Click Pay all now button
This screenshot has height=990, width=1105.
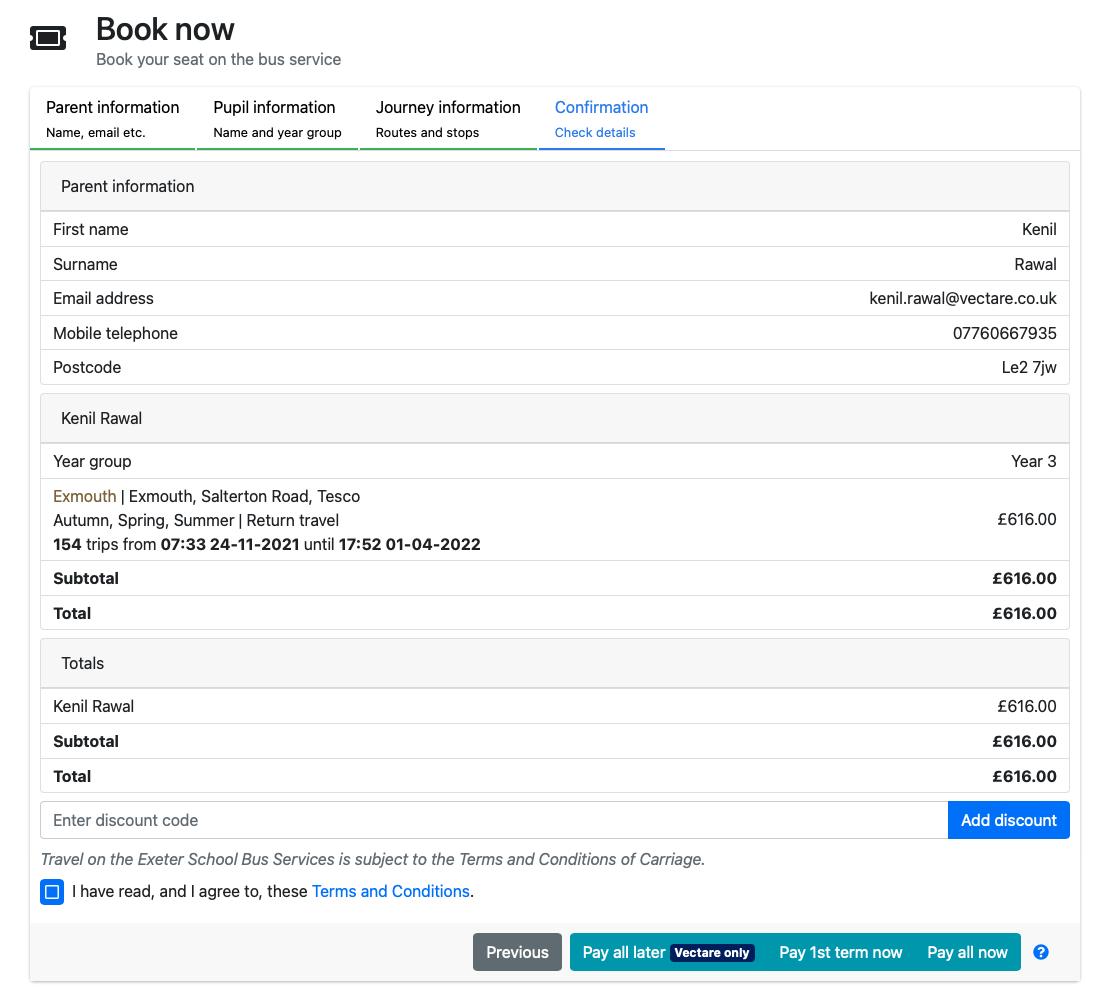pos(967,952)
